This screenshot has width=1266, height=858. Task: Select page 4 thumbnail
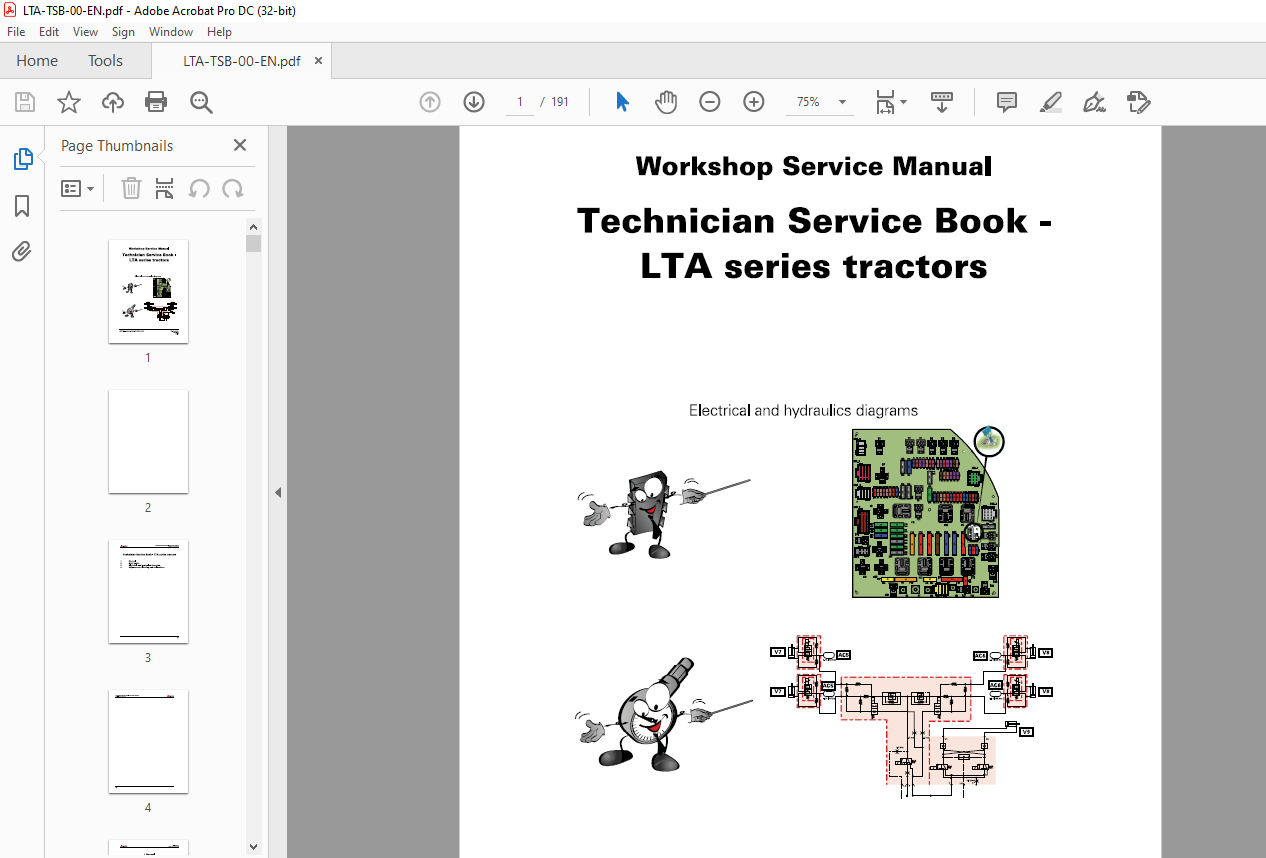coord(148,741)
